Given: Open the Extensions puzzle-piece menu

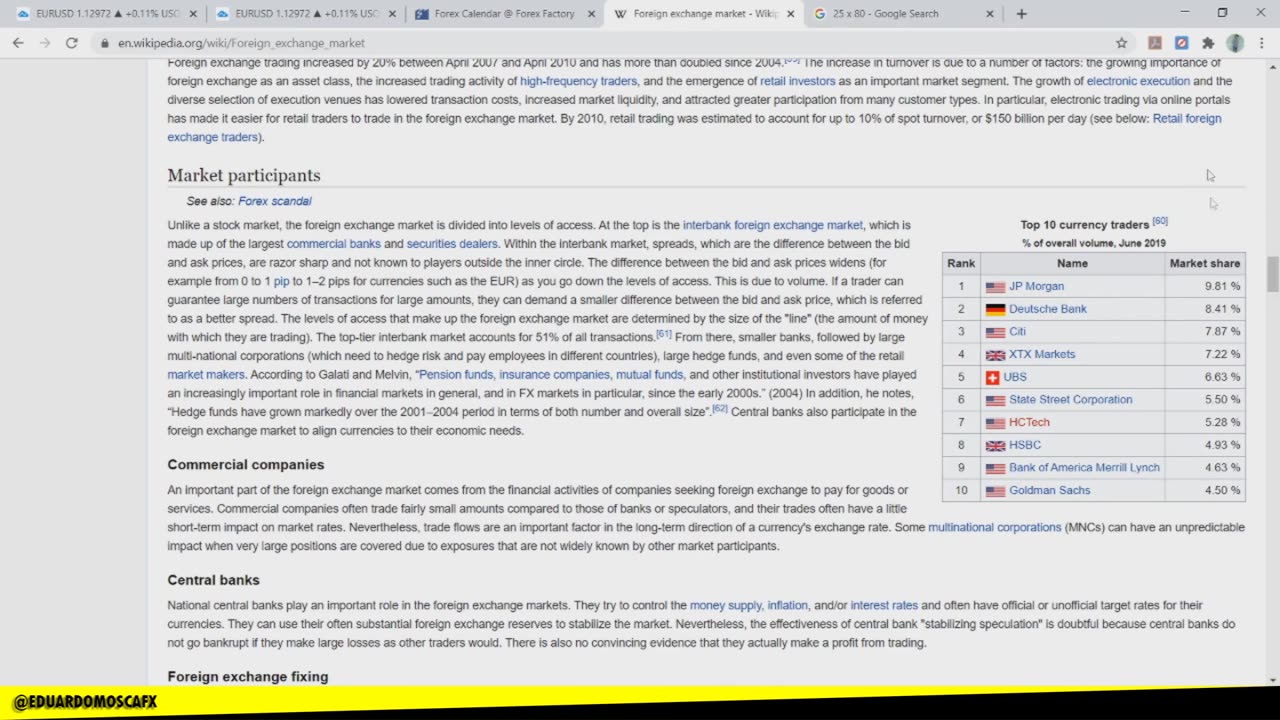Looking at the screenshot, I should [1208, 43].
